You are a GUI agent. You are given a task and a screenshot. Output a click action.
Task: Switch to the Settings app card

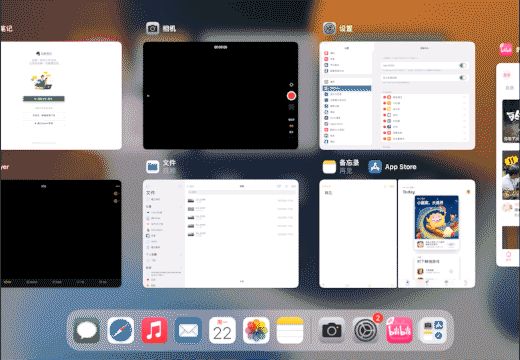click(397, 96)
